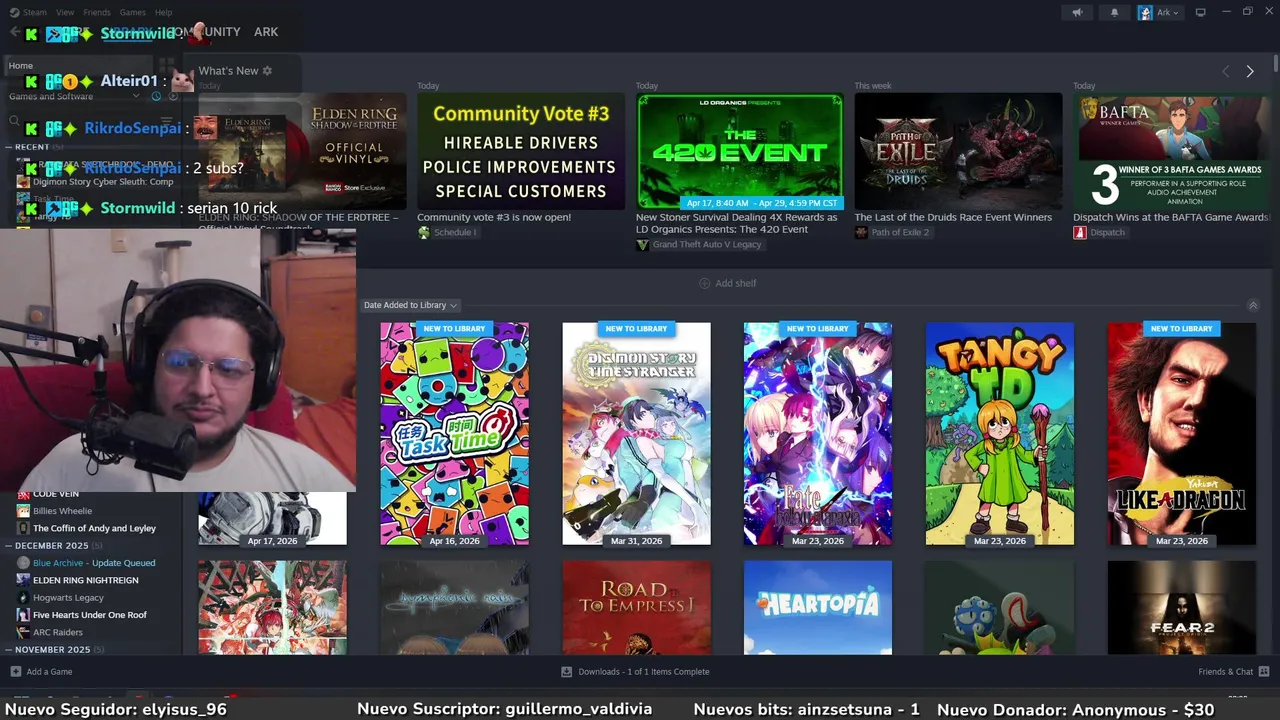Image resolution: width=1280 pixels, height=720 pixels.
Task: Switch to the ARK profile tab
Action: click(x=266, y=32)
